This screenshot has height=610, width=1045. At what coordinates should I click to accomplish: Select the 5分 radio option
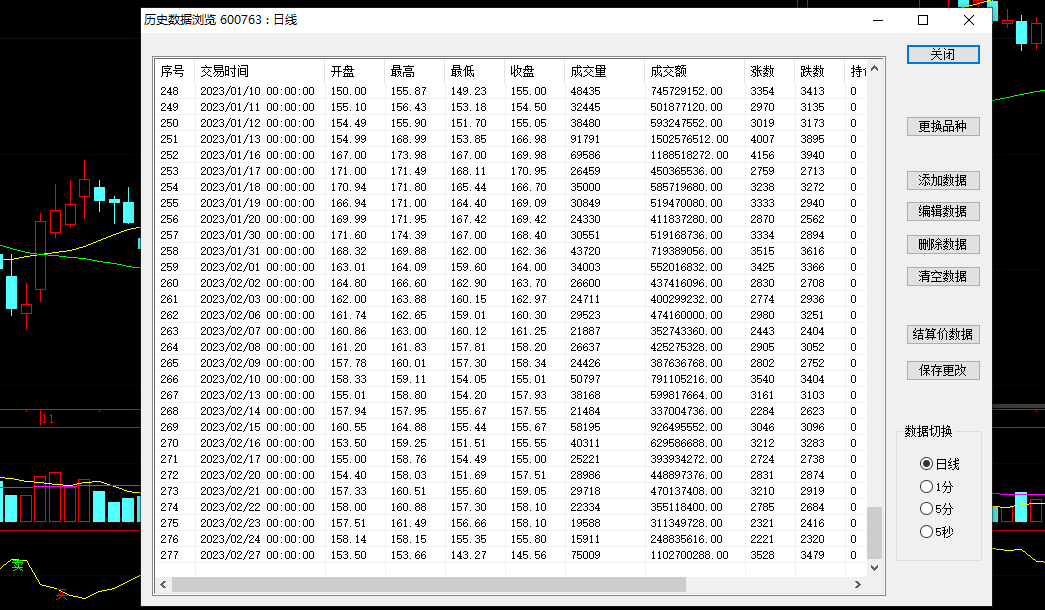936,509
